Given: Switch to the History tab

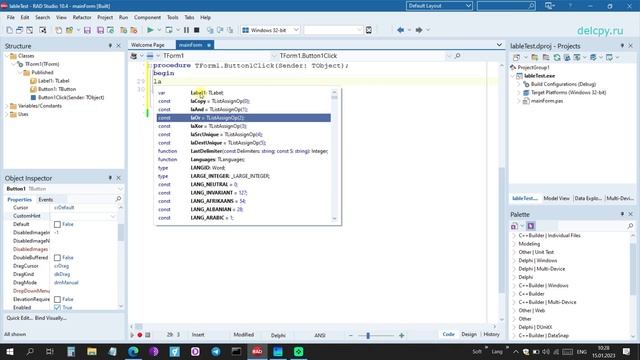Looking at the screenshot, I should click(491, 334).
